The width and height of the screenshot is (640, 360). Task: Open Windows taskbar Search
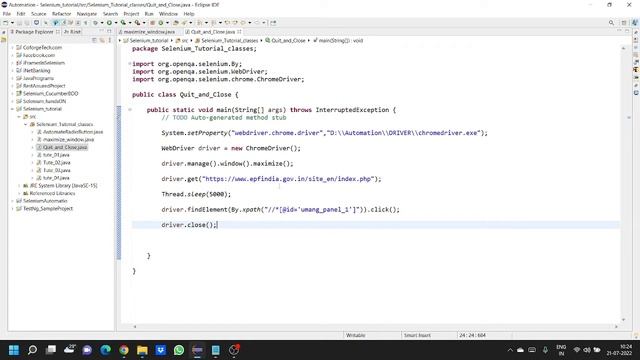(32, 350)
